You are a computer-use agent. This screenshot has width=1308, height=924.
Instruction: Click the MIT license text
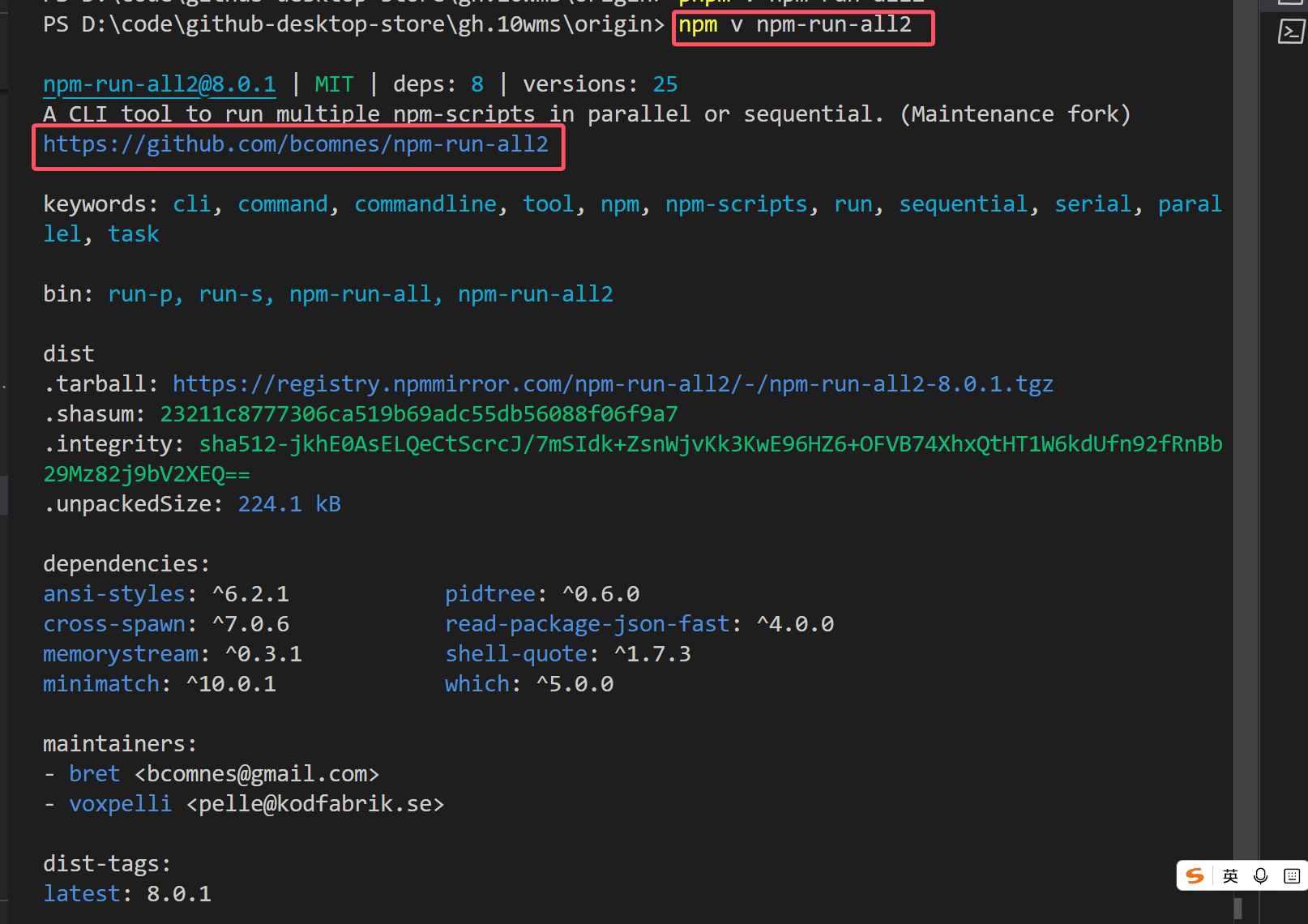coord(334,84)
